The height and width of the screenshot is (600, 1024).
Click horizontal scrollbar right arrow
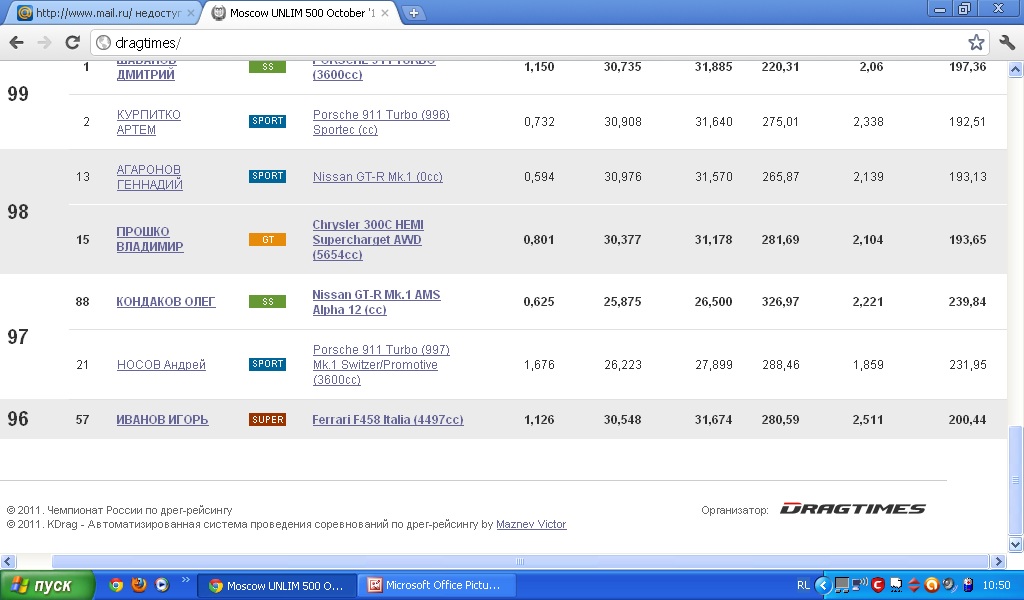click(x=998, y=561)
